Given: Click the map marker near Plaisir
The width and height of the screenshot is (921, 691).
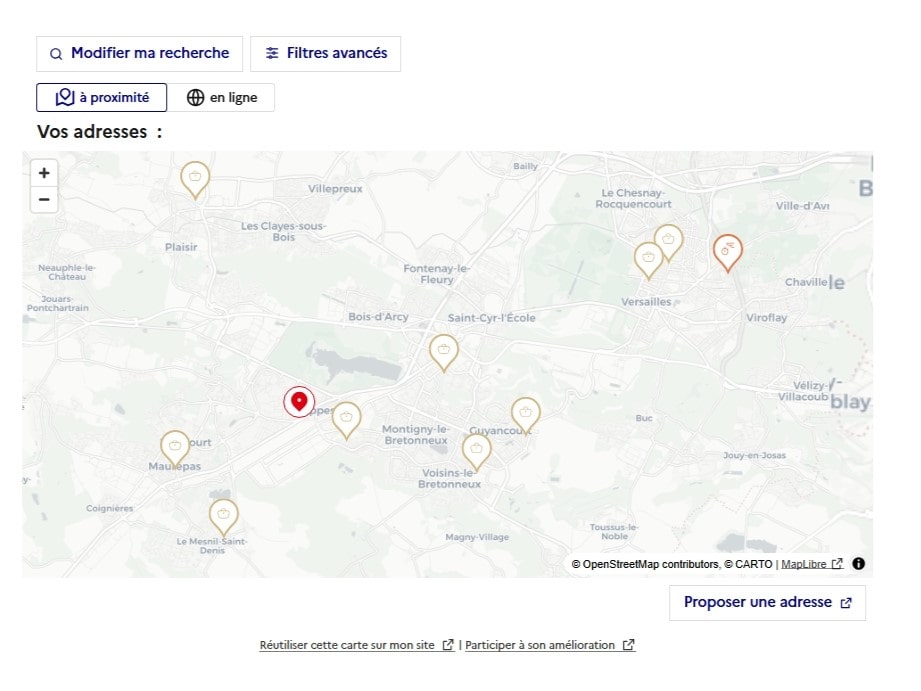Looking at the screenshot, I should click(195, 178).
